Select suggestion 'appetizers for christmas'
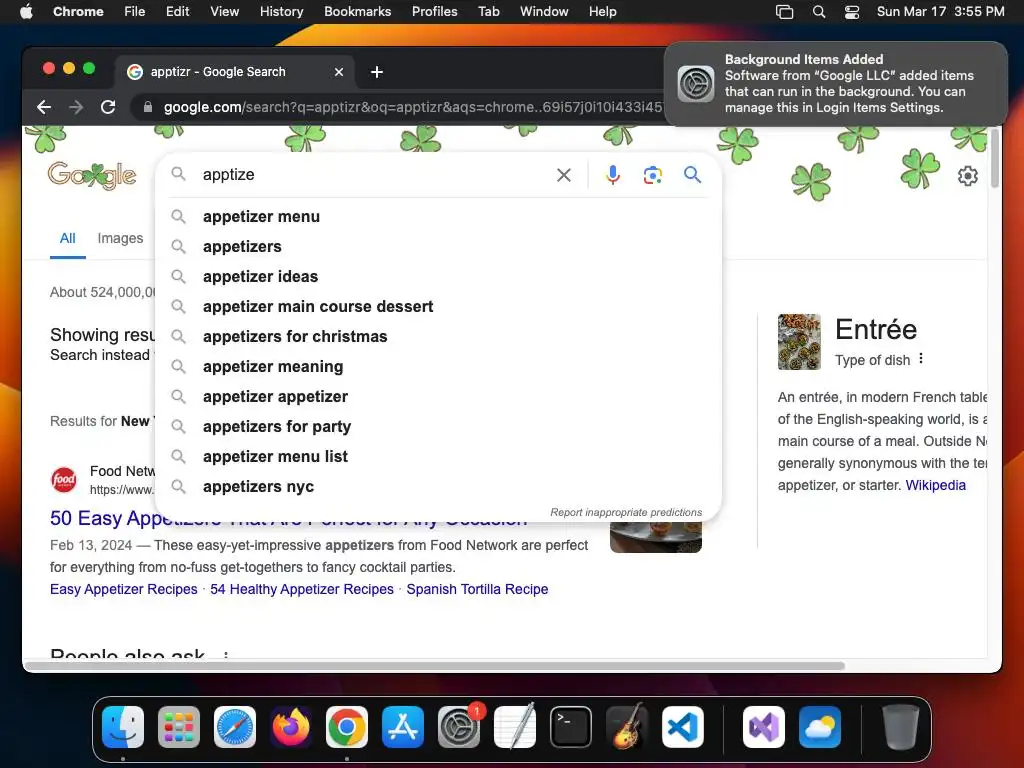Screen dimensions: 1024x768 (439, 337)
